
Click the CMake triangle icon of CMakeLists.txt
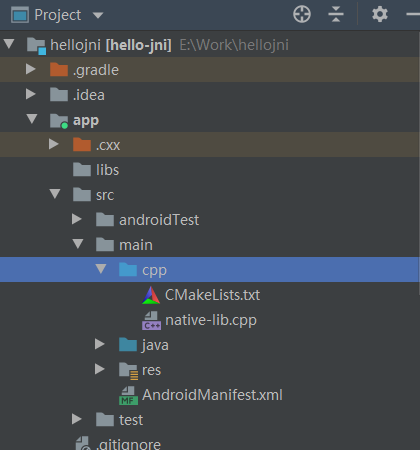pos(151,295)
